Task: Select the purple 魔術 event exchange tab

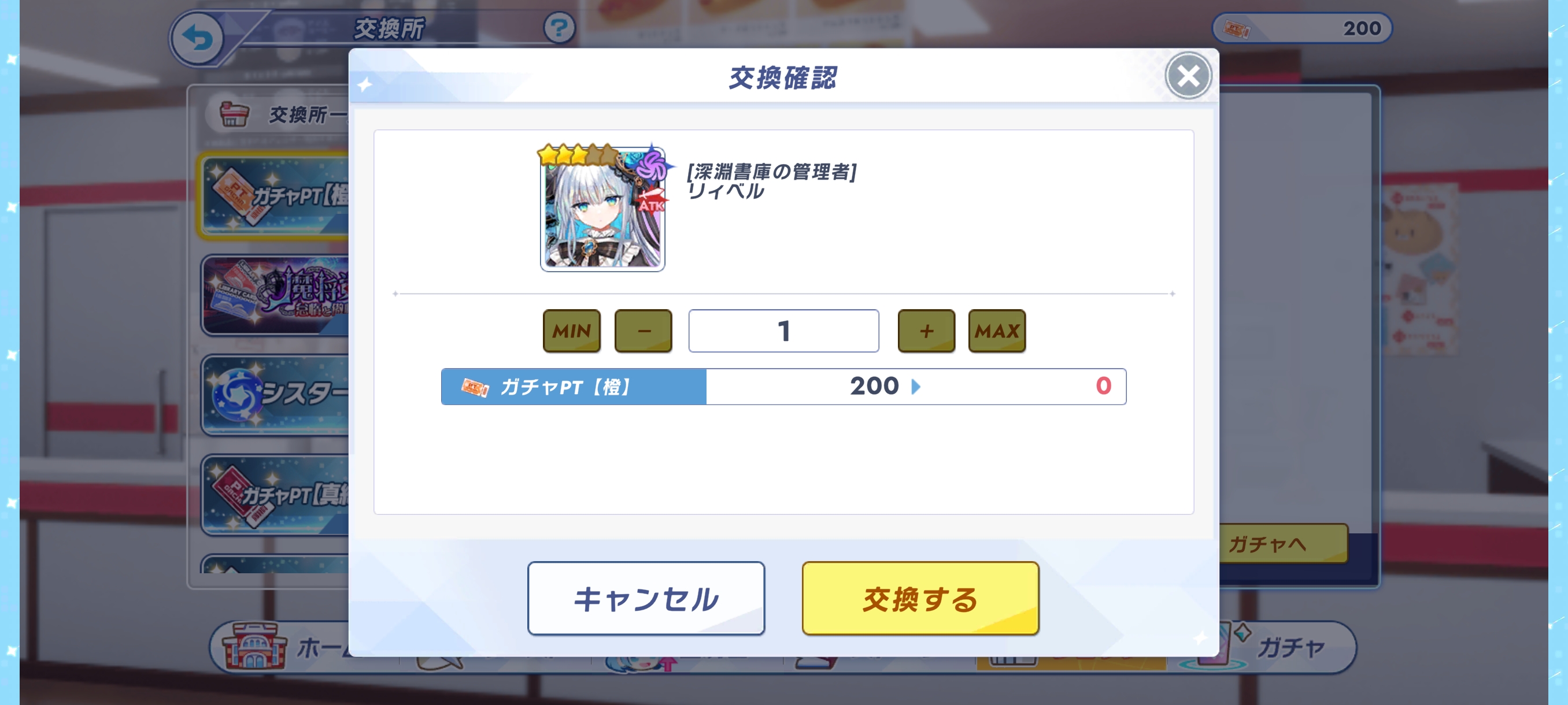Action: click(275, 295)
